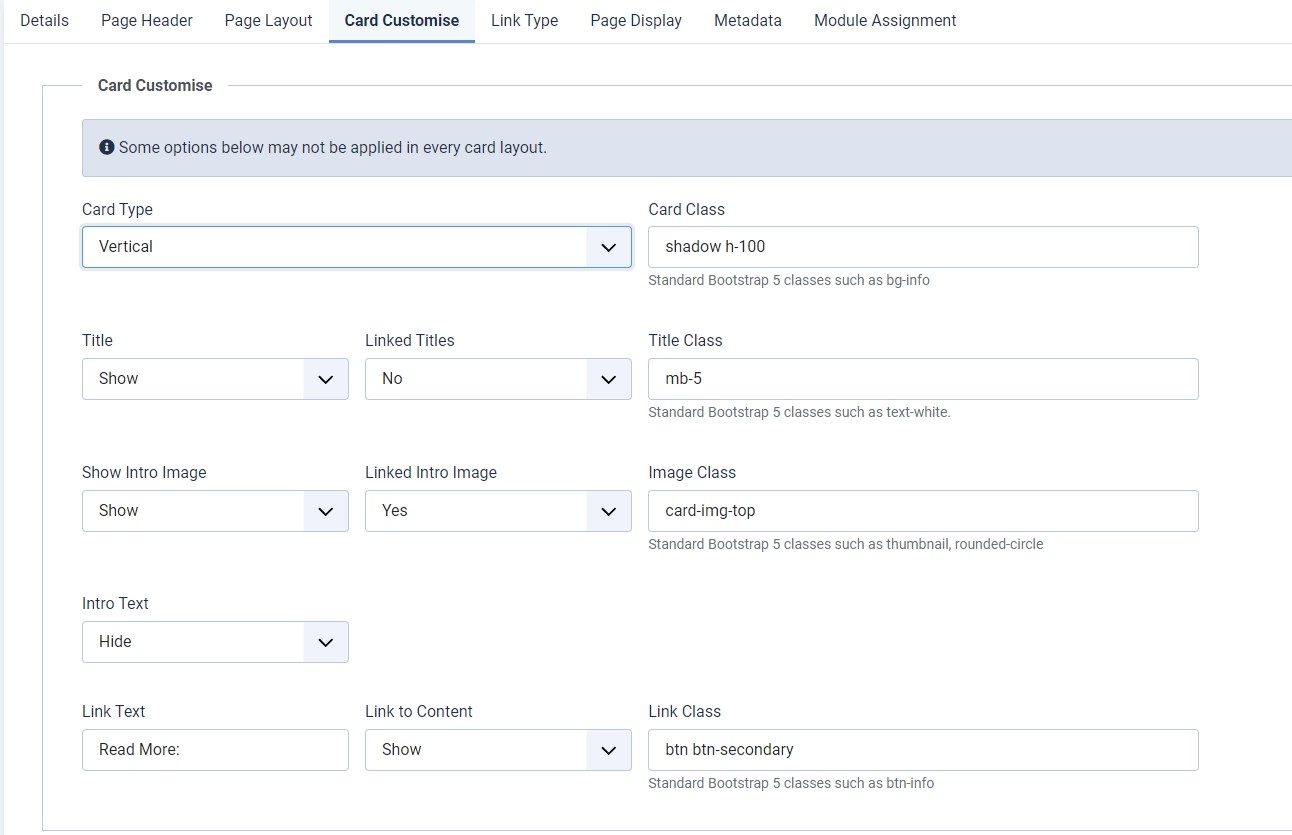Screen dimensions: 1292x835
Task: Open the Page Layout tab
Action: coord(268,20)
